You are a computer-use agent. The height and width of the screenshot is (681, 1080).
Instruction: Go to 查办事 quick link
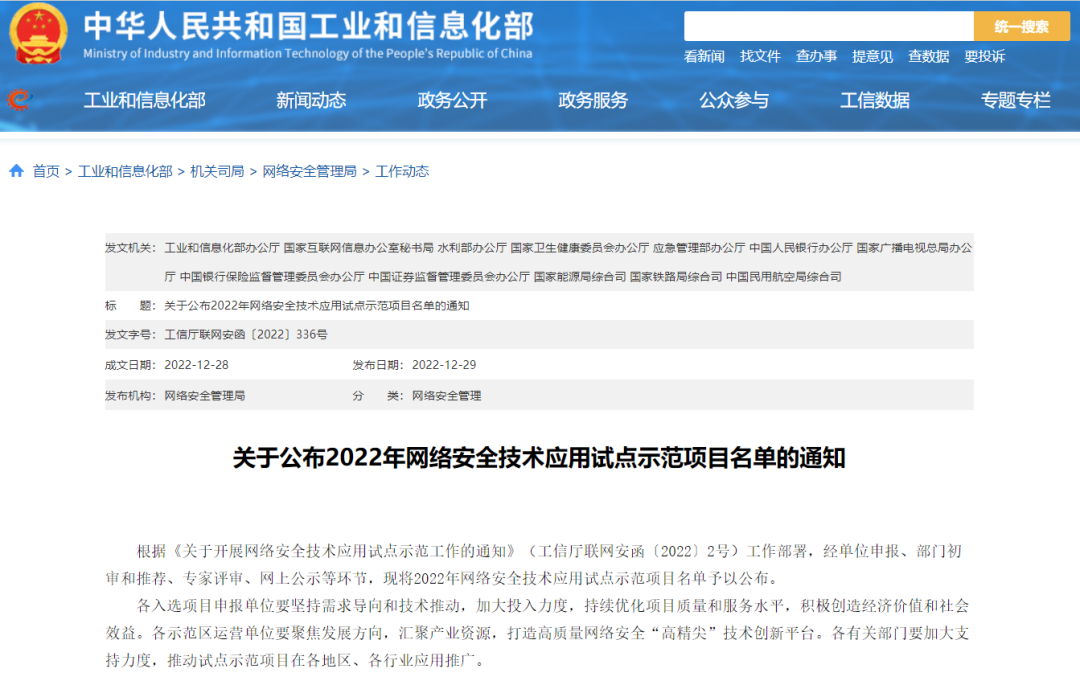coord(816,57)
